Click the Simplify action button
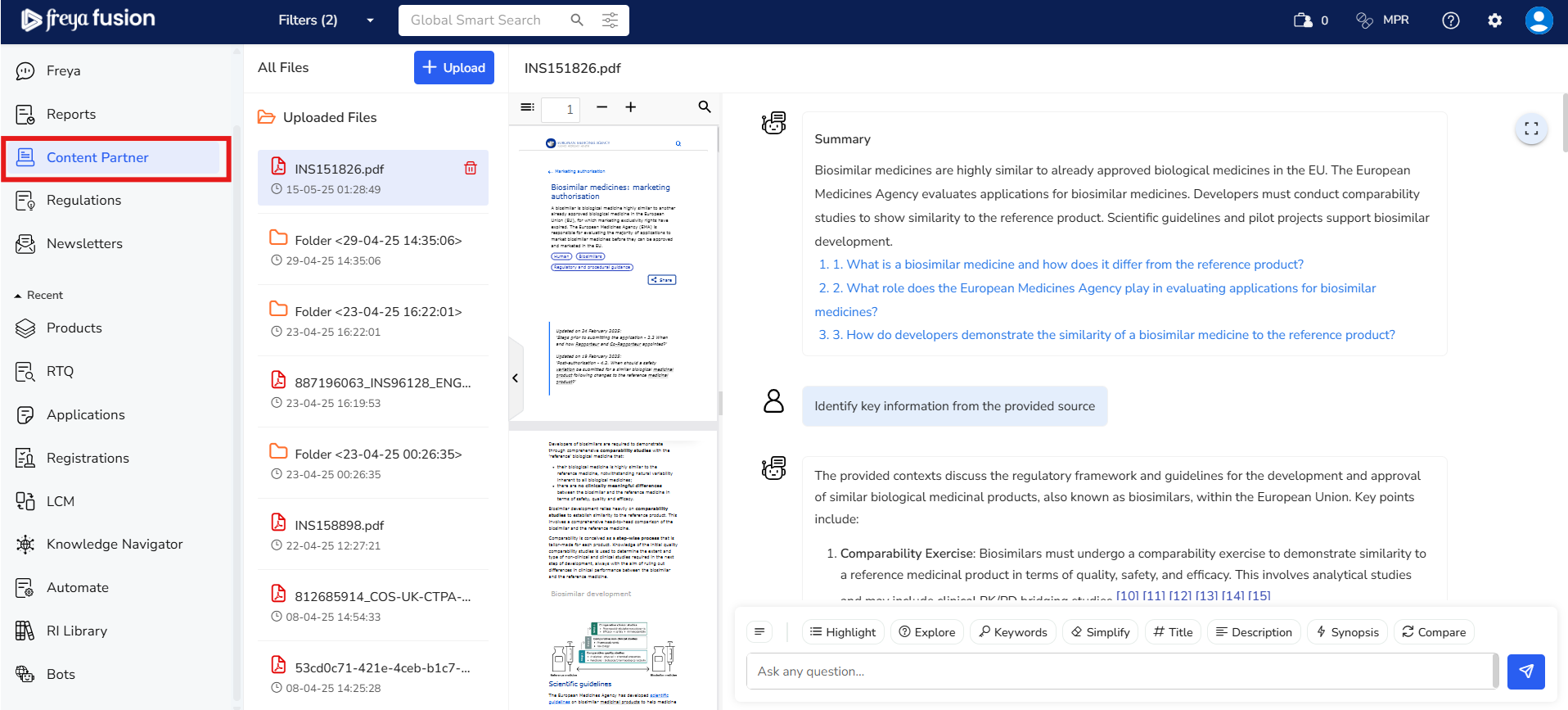Screen dimensions: 1568x710 click(x=1099, y=632)
